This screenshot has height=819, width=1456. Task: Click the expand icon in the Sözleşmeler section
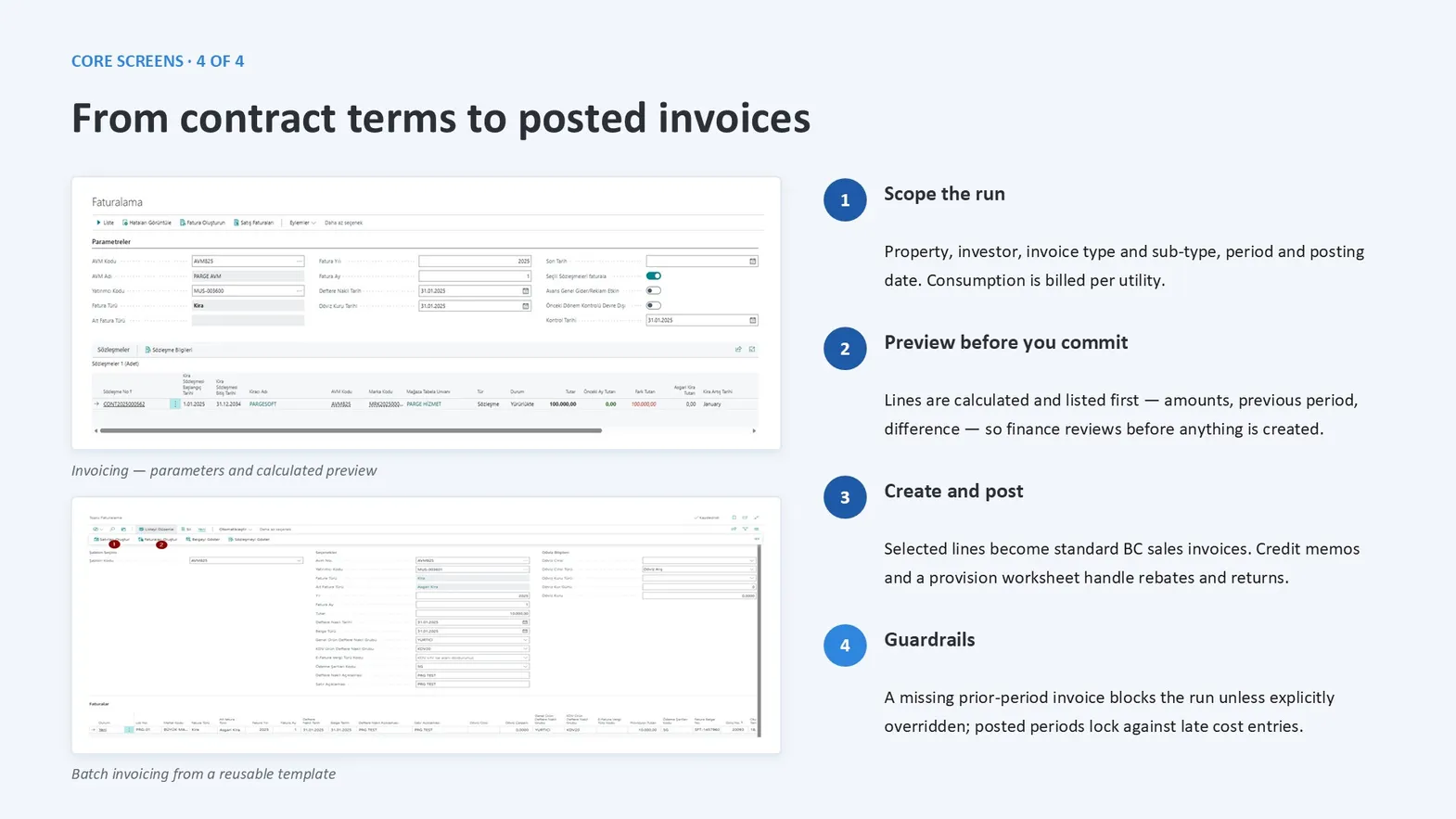tap(752, 350)
